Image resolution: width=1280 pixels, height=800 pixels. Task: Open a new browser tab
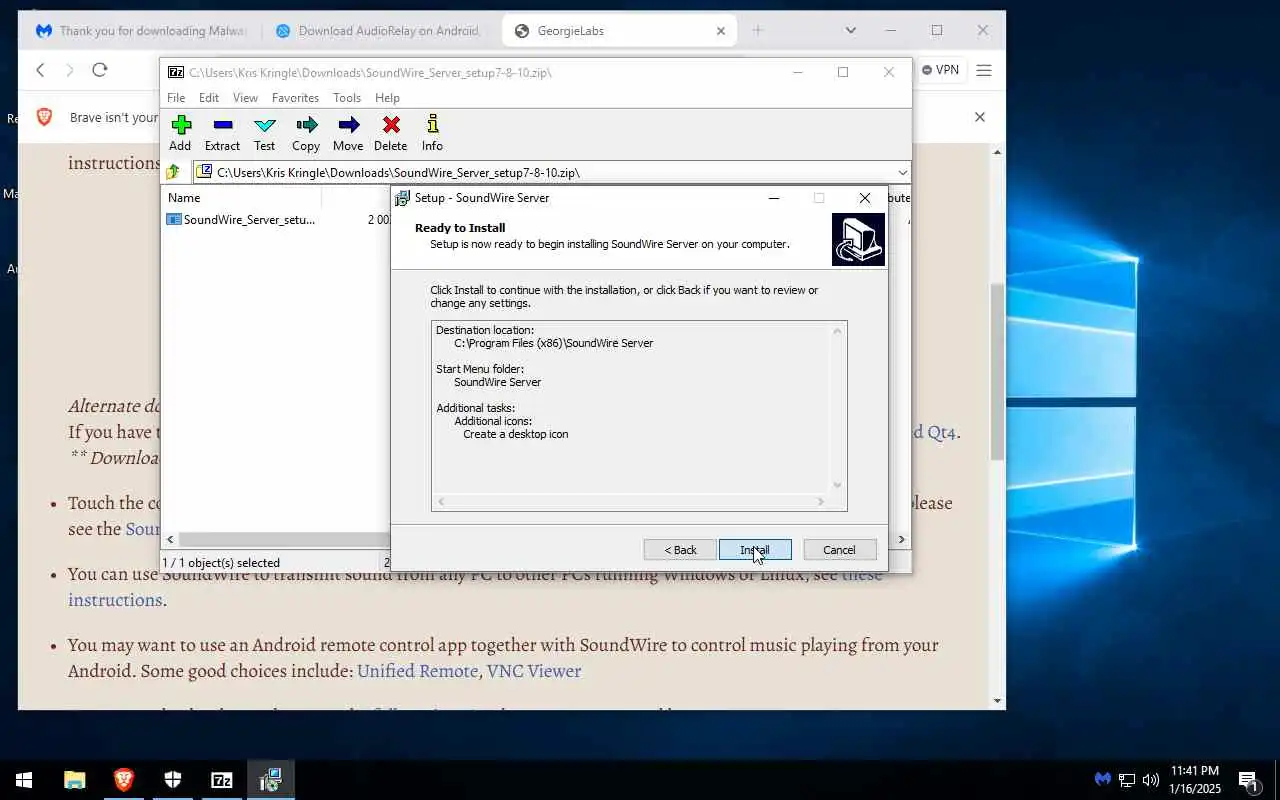click(x=757, y=31)
